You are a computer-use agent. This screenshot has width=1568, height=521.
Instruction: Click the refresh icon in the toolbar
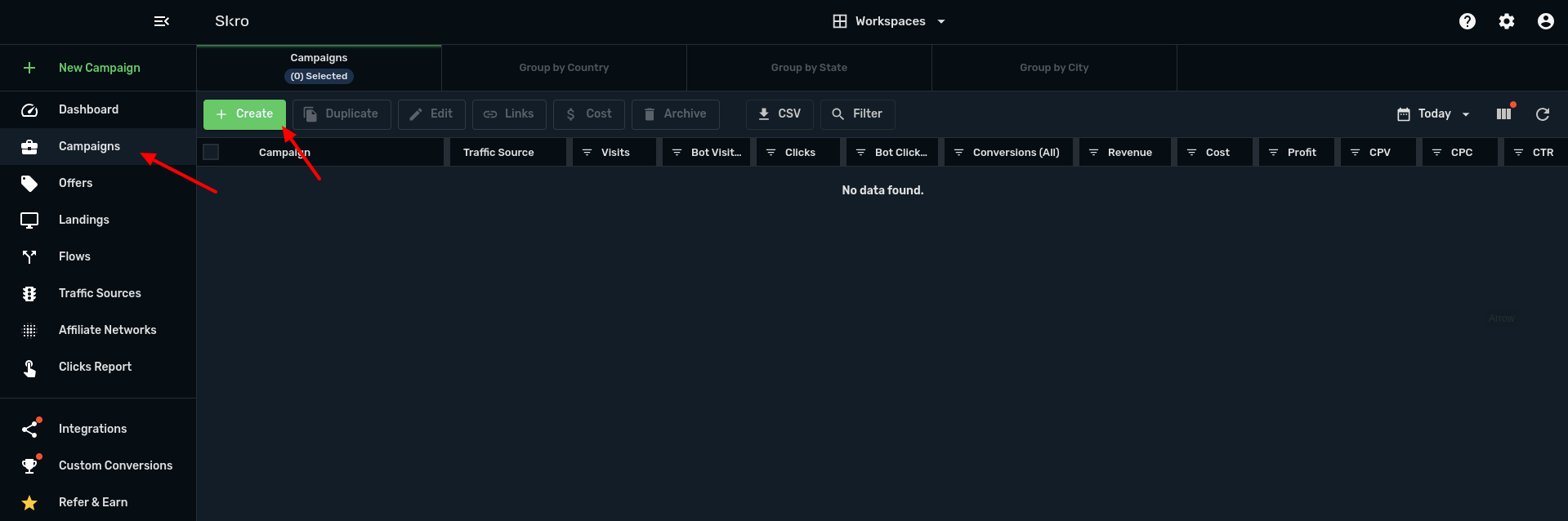(1542, 114)
